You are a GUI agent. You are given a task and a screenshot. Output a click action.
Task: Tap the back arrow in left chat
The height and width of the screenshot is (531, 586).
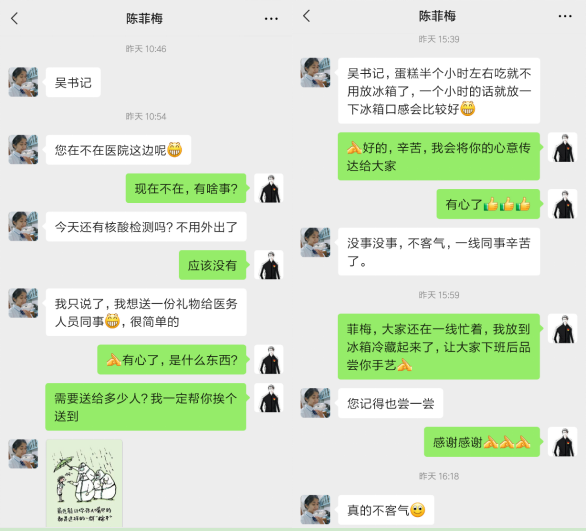(x=14, y=18)
